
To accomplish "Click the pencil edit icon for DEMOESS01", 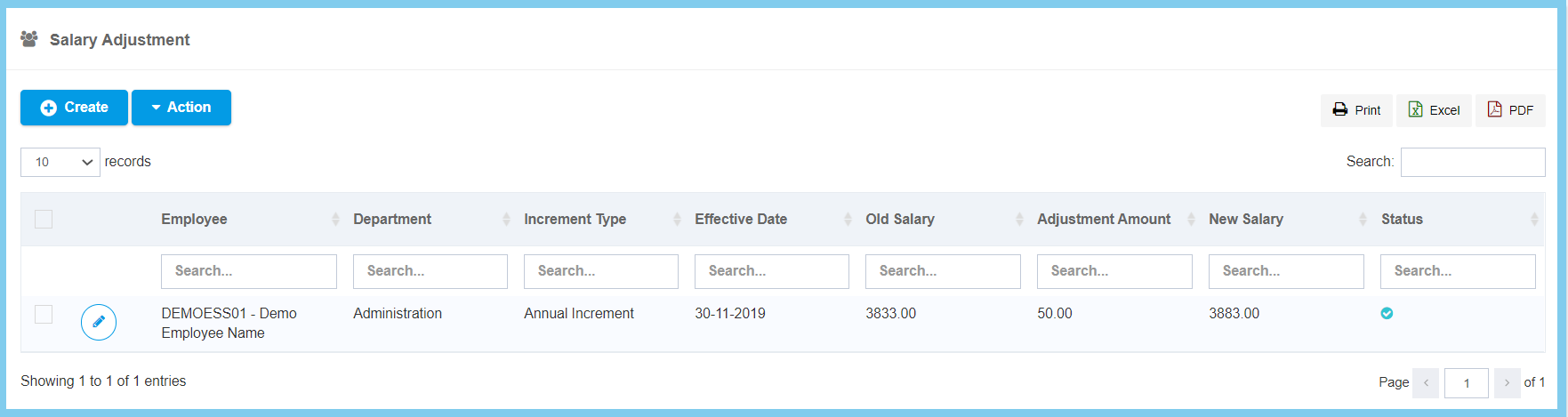I will pyautogui.click(x=99, y=322).
